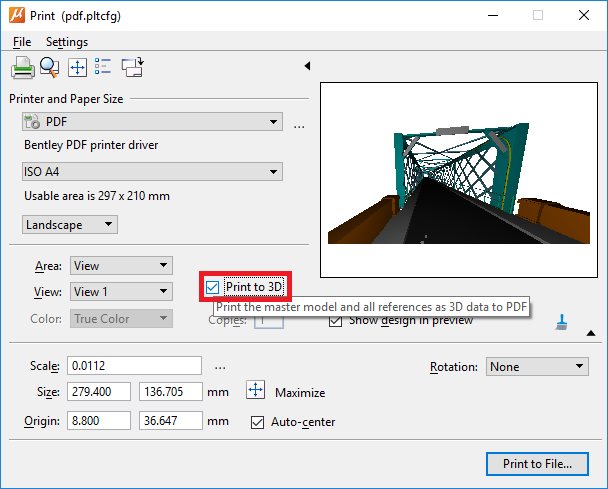This screenshot has height=489, width=608.
Task: Click the ellipsis button beside PDF printer
Action: click(x=298, y=124)
